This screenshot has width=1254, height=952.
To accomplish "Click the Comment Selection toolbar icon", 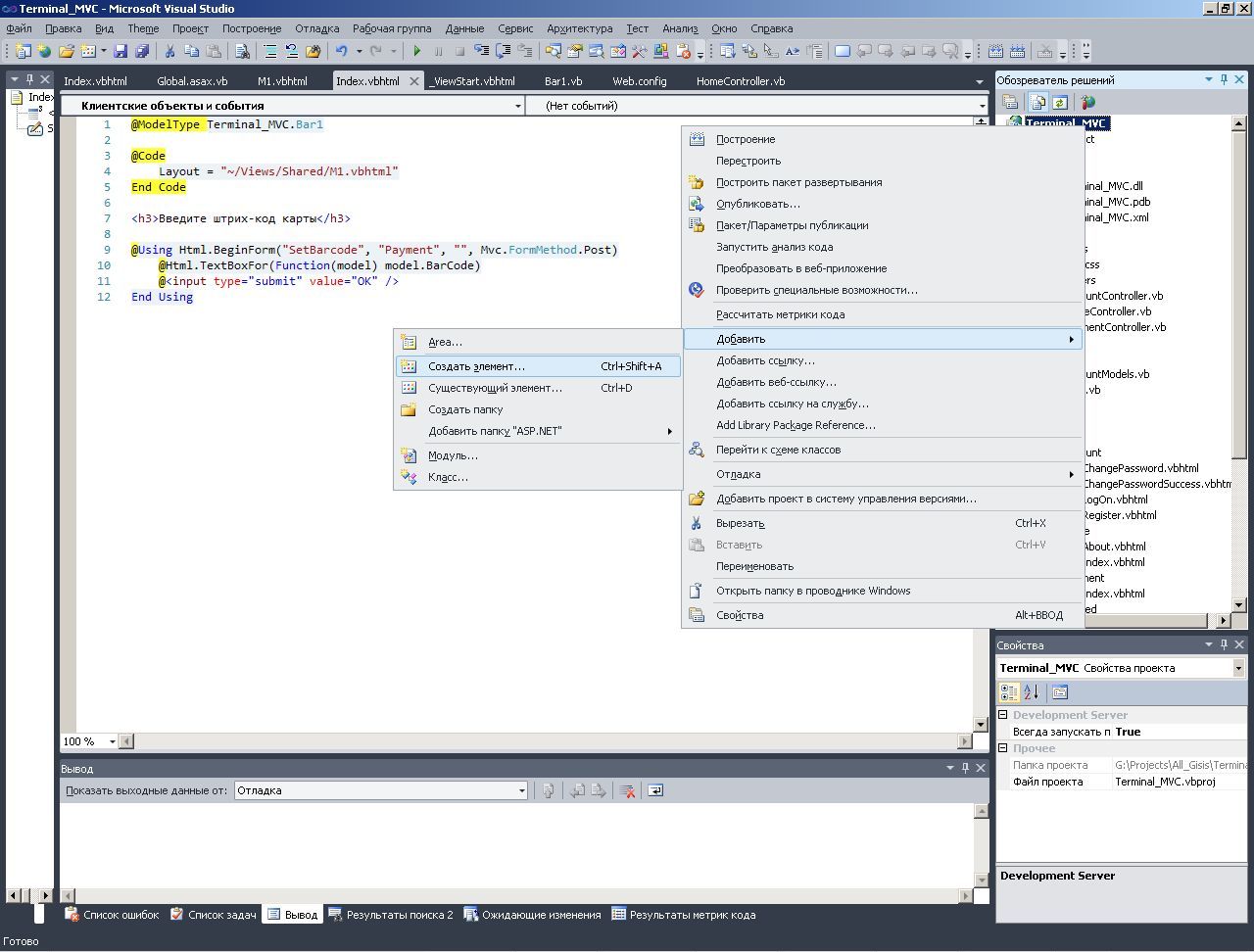I will pyautogui.click(x=269, y=51).
